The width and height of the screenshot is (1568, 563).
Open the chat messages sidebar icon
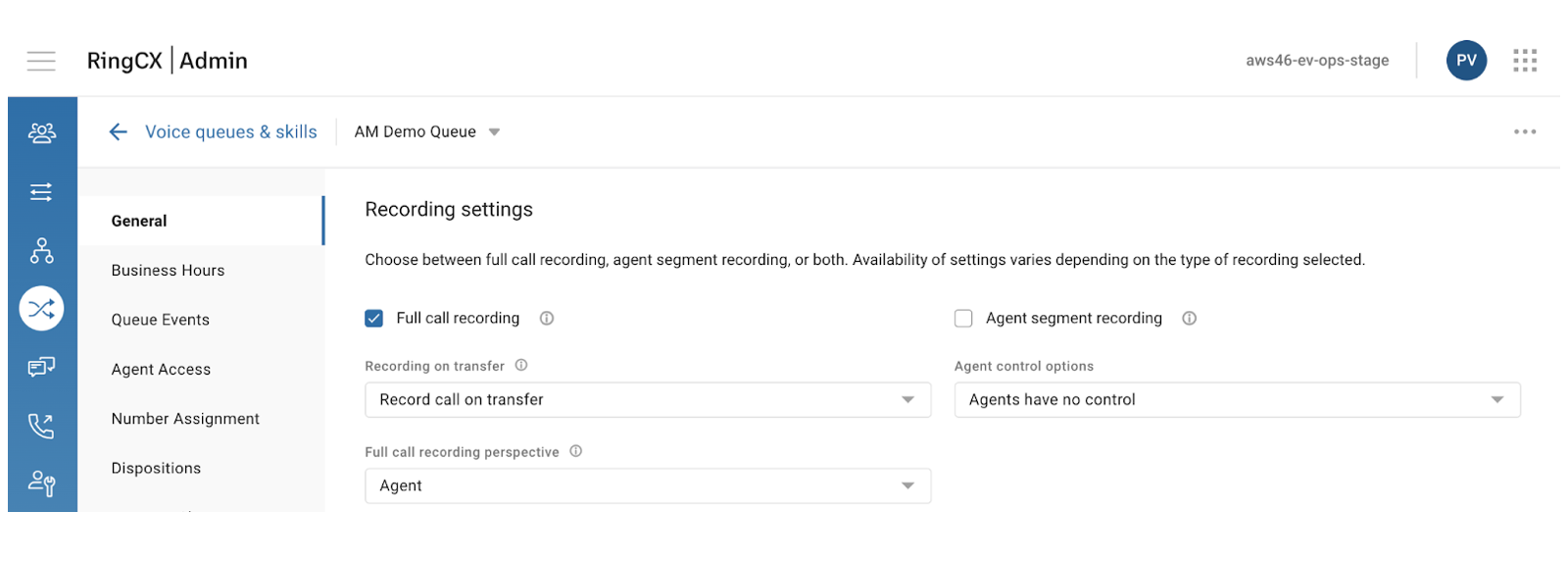click(x=41, y=367)
